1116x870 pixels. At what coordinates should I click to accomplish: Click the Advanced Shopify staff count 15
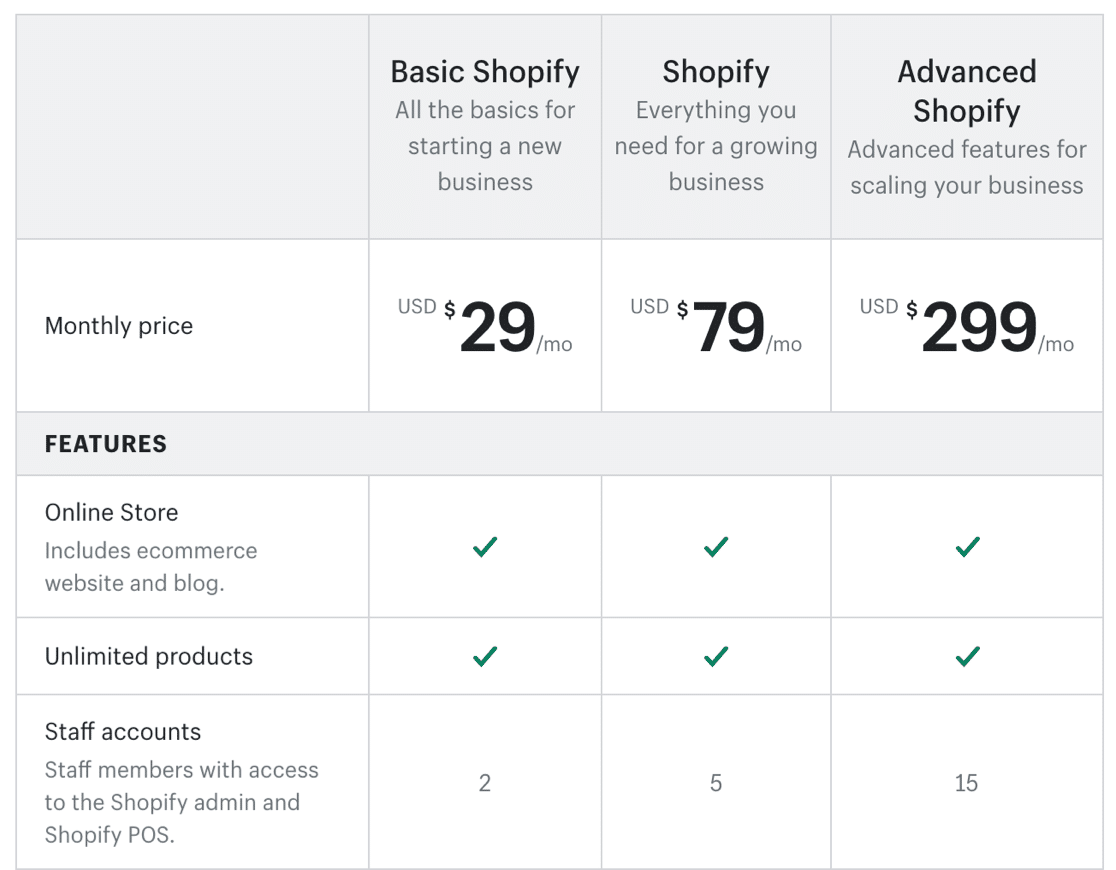(x=966, y=783)
